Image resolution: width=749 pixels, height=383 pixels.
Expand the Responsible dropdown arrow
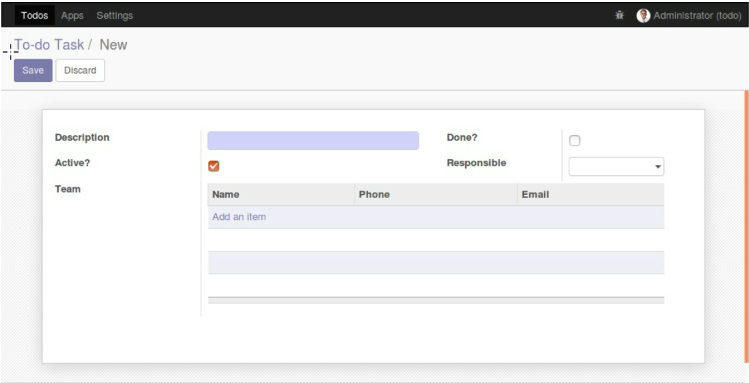coord(658,167)
